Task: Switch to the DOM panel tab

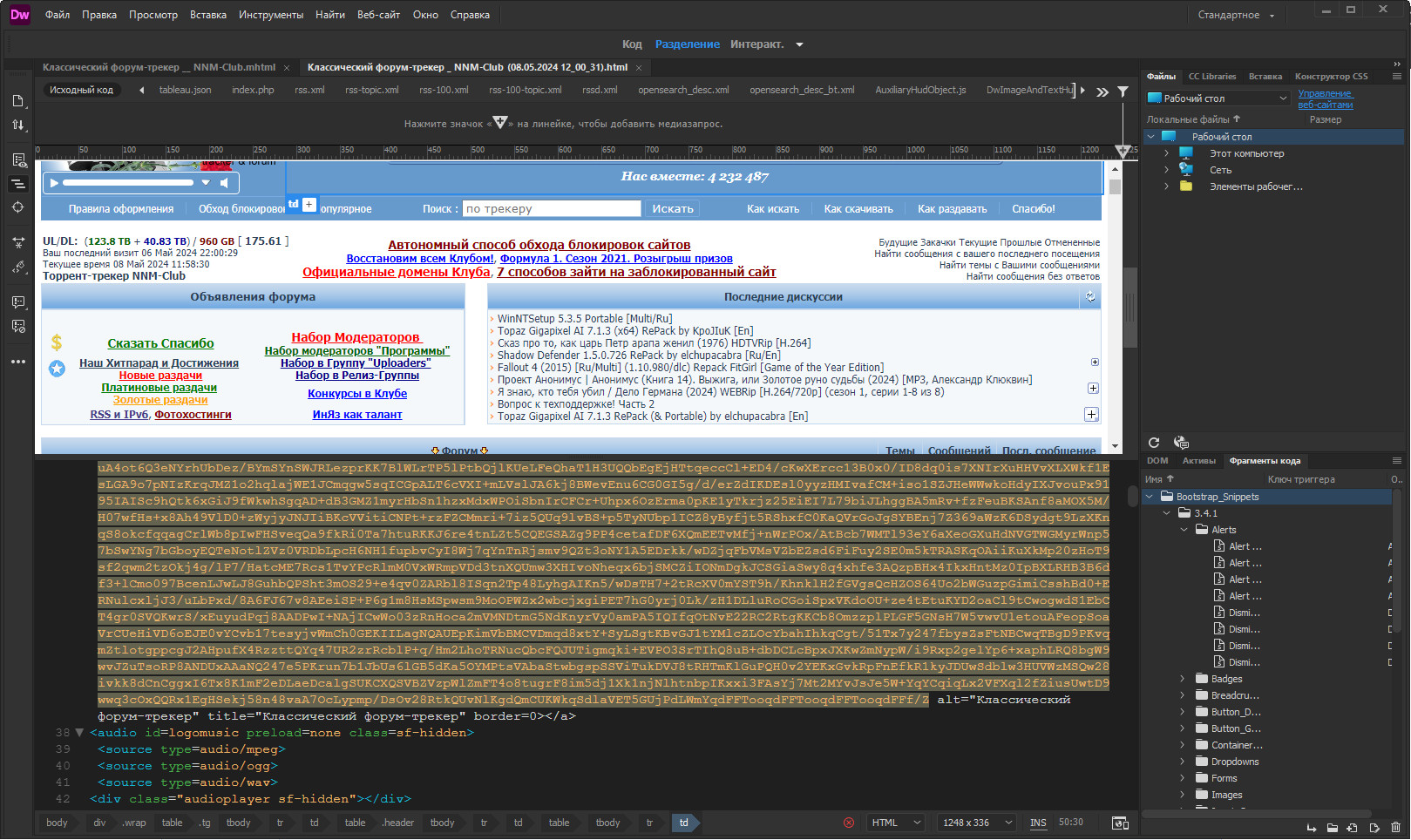Action: (x=1157, y=461)
